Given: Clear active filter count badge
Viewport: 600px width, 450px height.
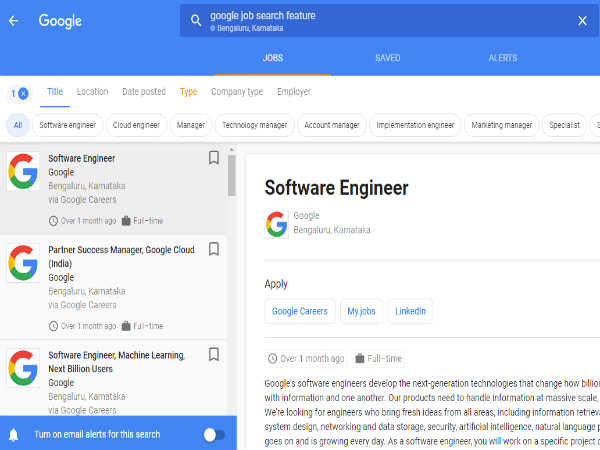Looking at the screenshot, I should click(20, 93).
